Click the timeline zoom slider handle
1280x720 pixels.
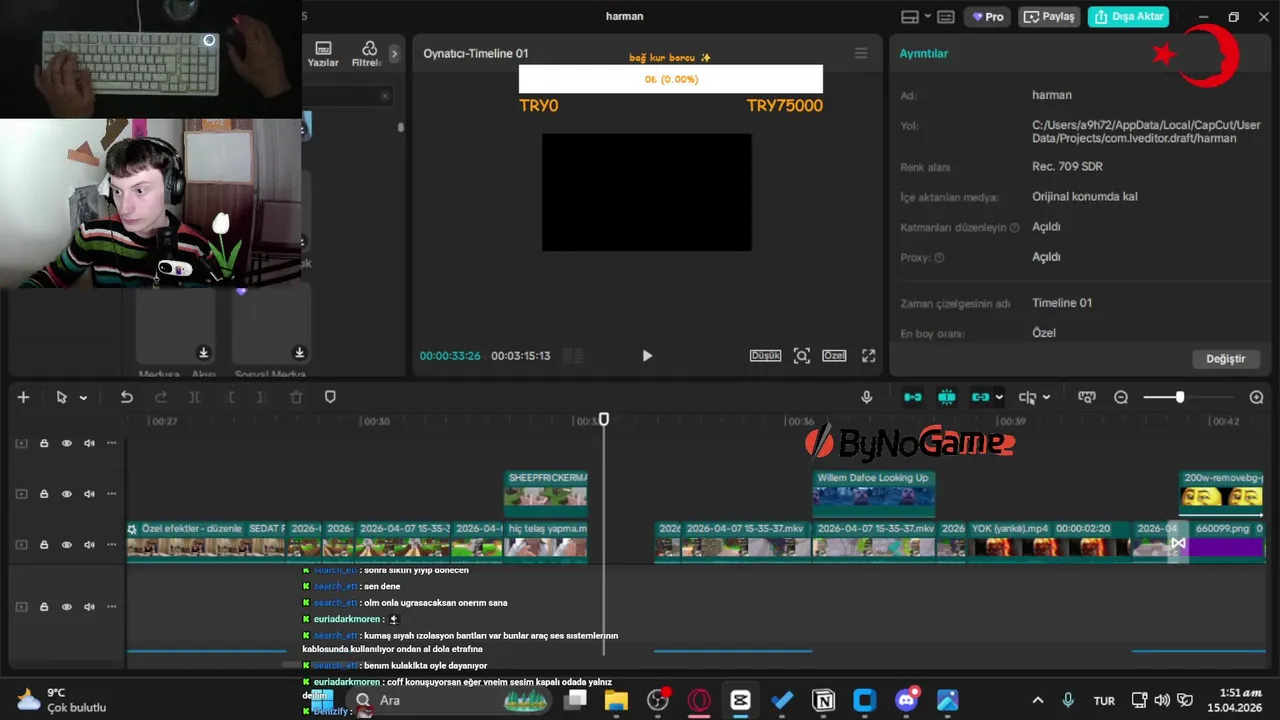tap(1180, 397)
